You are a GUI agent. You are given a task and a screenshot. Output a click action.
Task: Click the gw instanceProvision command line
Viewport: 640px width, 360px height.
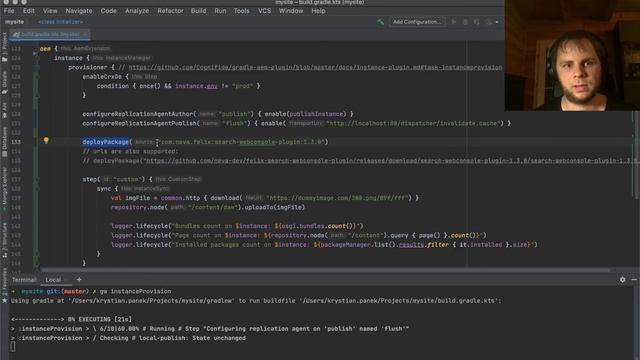136,291
